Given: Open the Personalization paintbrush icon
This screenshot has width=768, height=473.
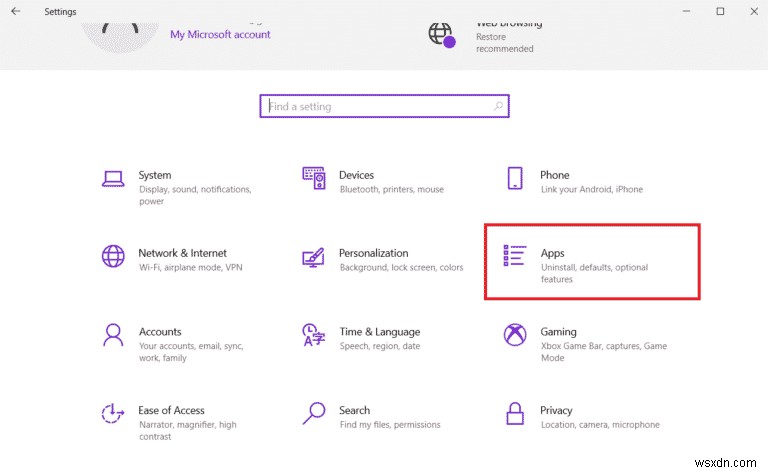Looking at the screenshot, I should [x=314, y=258].
